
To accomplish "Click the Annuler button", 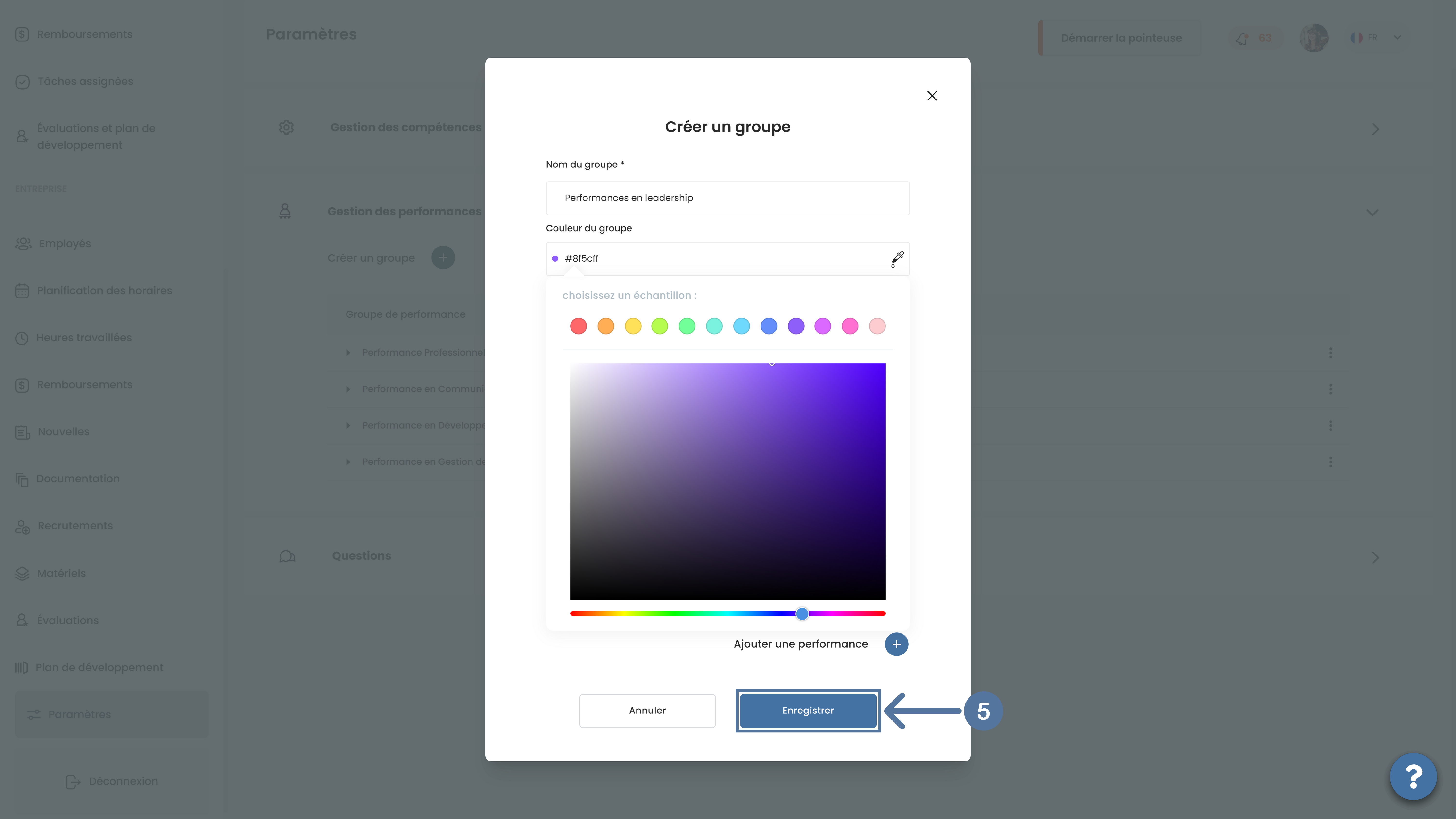I will click(x=647, y=711).
